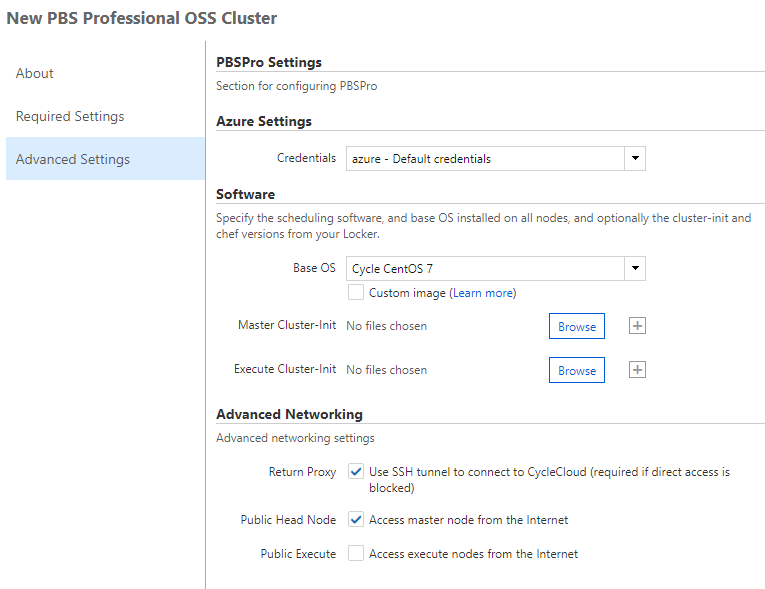The image size is (765, 589).
Task: Click the 'Access execute nodes from the Internet' label
Action: click(x=473, y=554)
